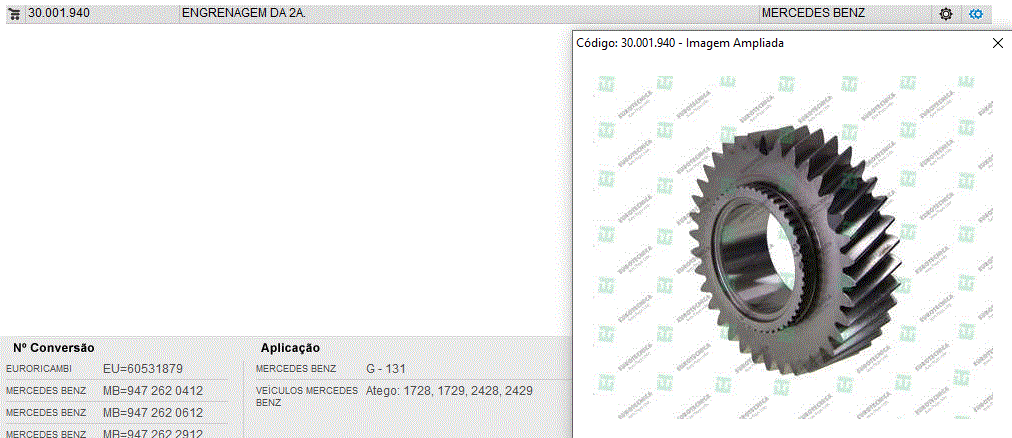
Task: Click MERCEDES BENZ label beside G - 131
Action: (x=296, y=369)
